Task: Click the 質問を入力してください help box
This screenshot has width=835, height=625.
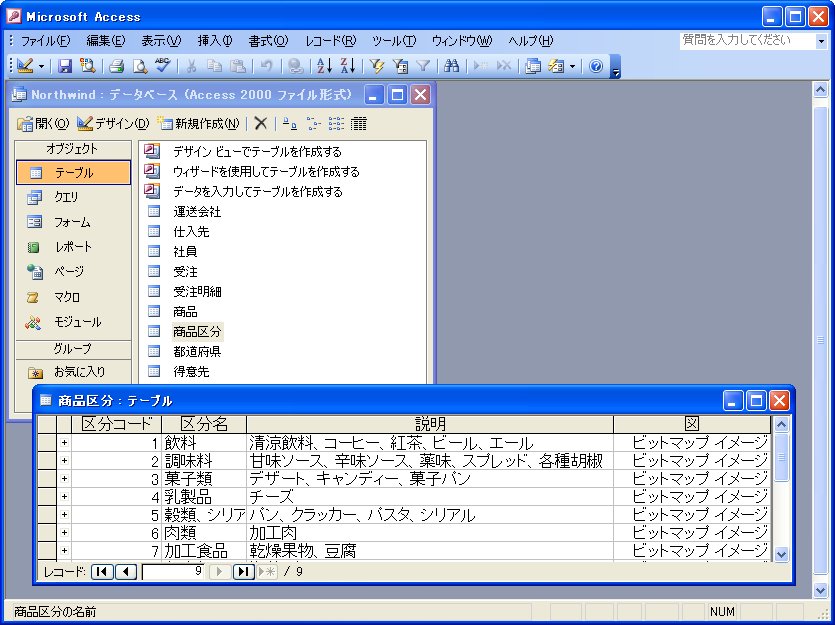Action: coord(748,40)
